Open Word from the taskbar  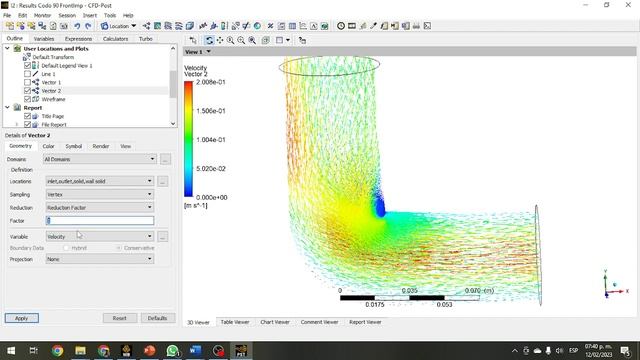(x=196, y=351)
